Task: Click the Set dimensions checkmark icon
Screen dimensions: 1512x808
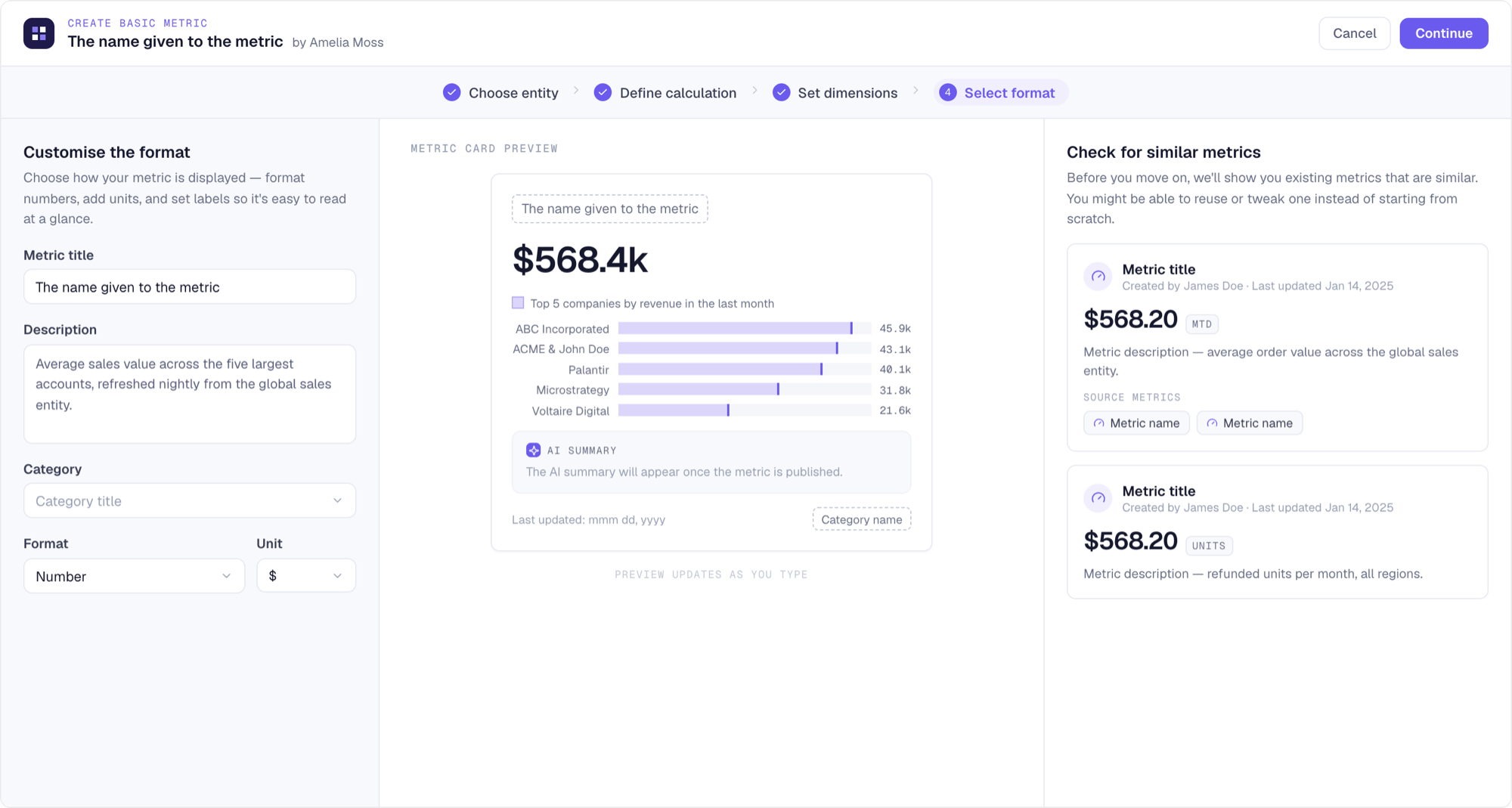Action: [781, 93]
